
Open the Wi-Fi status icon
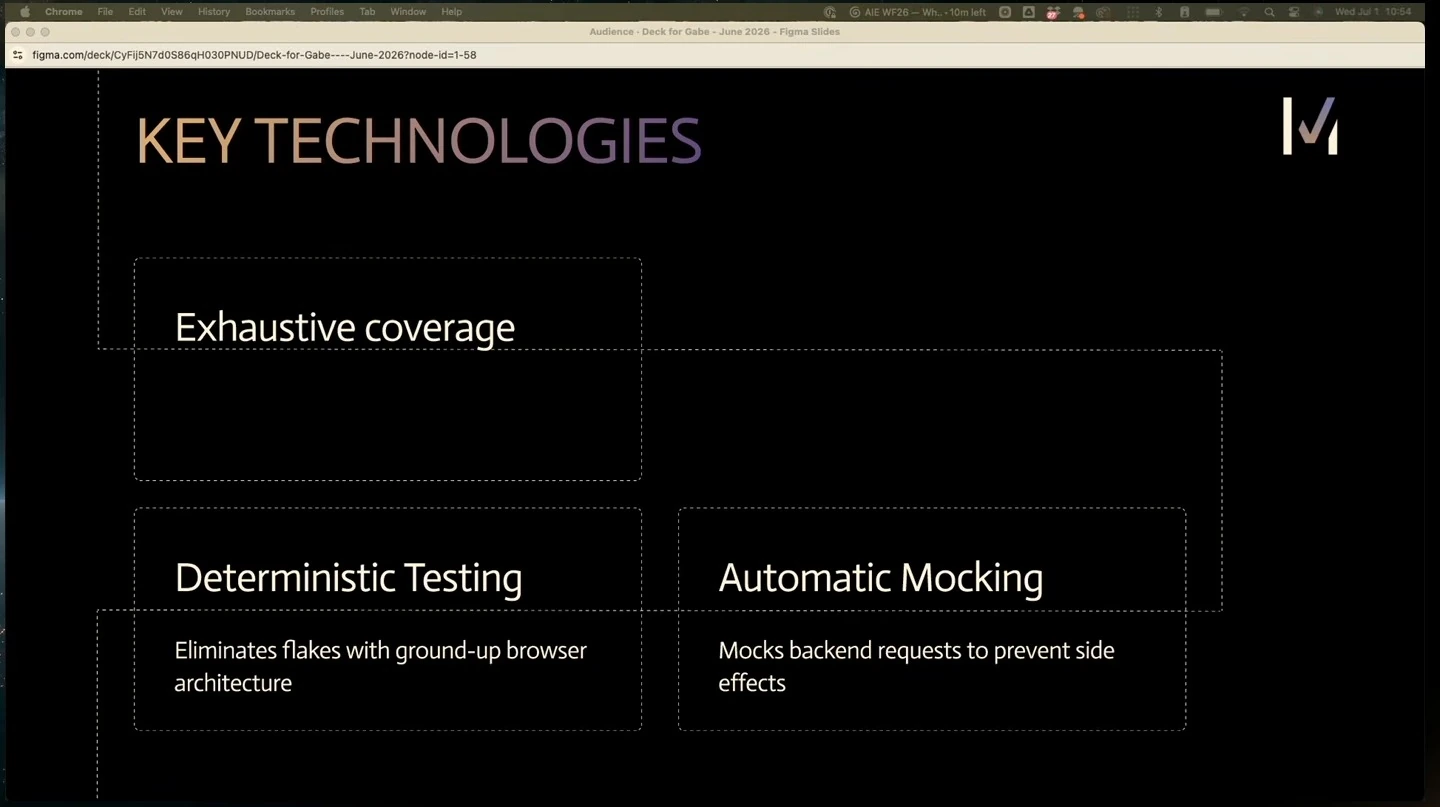click(x=1244, y=12)
